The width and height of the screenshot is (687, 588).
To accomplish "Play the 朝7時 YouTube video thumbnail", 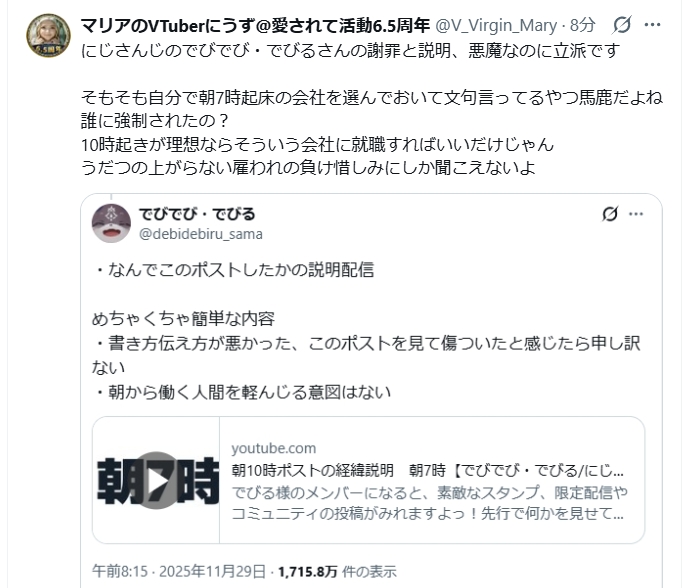I will point(157,480).
